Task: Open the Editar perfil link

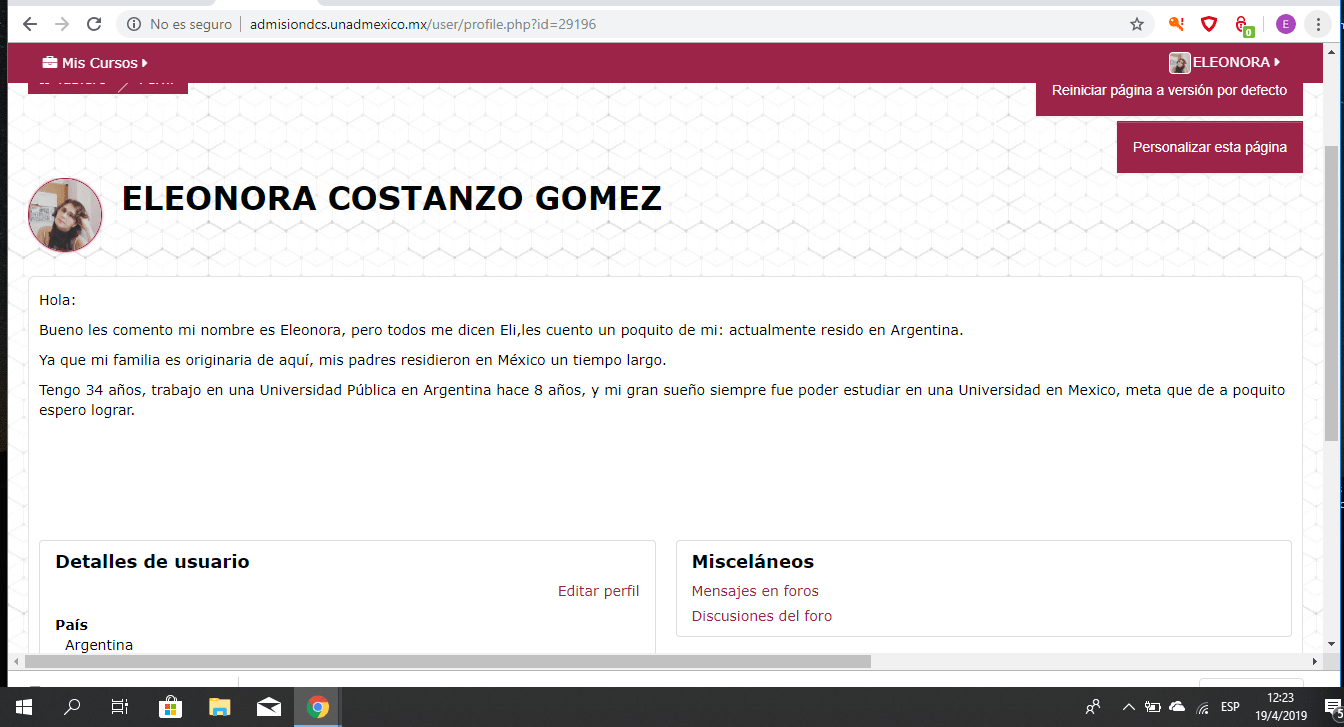Action: [598, 591]
